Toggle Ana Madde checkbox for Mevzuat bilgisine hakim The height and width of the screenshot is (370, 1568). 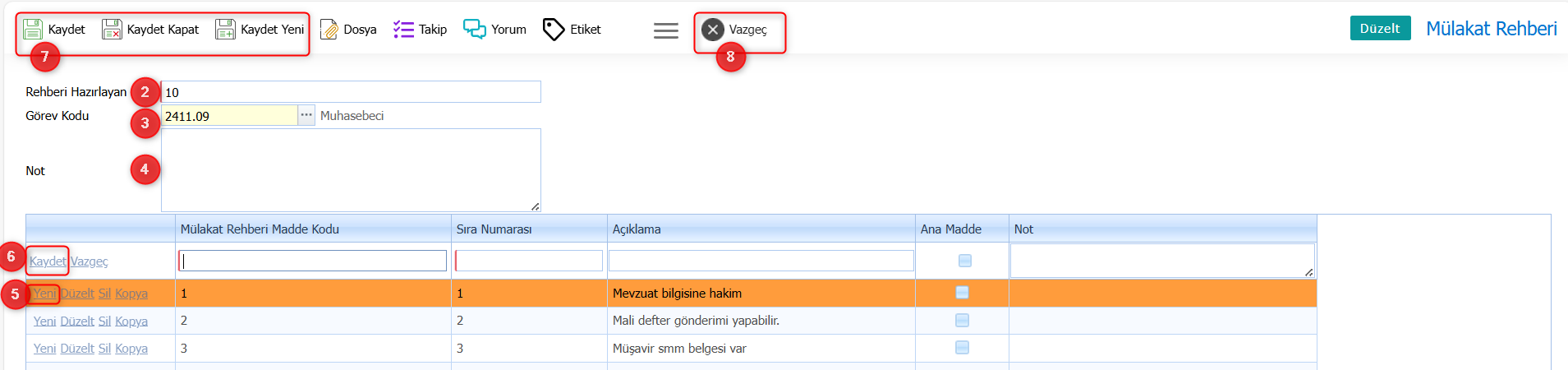962,293
